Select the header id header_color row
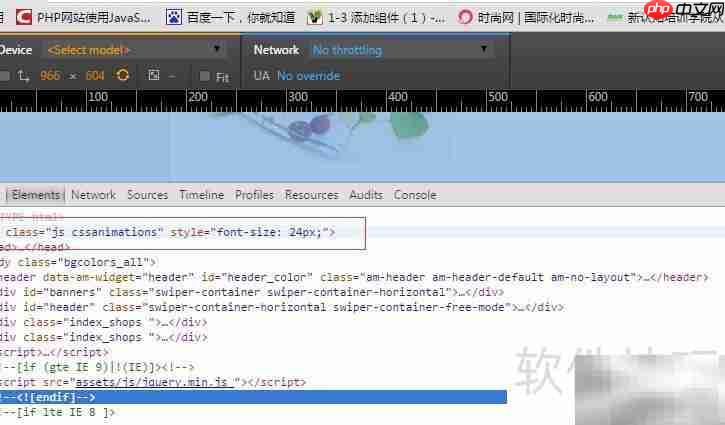Screen dimensions: 725x425 pos(354,277)
